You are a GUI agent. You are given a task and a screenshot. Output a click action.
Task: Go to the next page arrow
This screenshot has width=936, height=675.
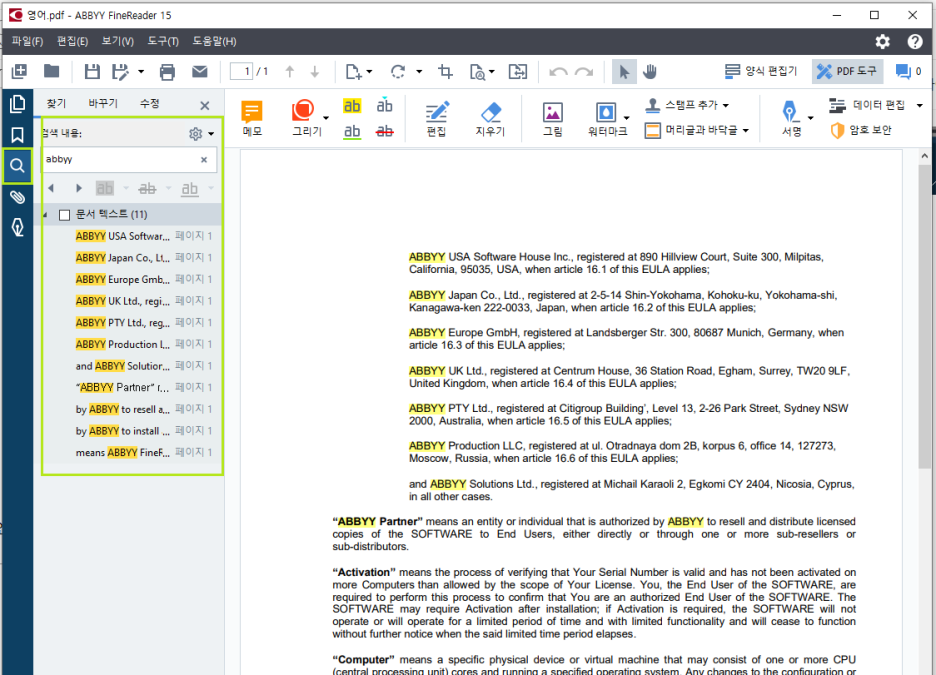click(315, 72)
